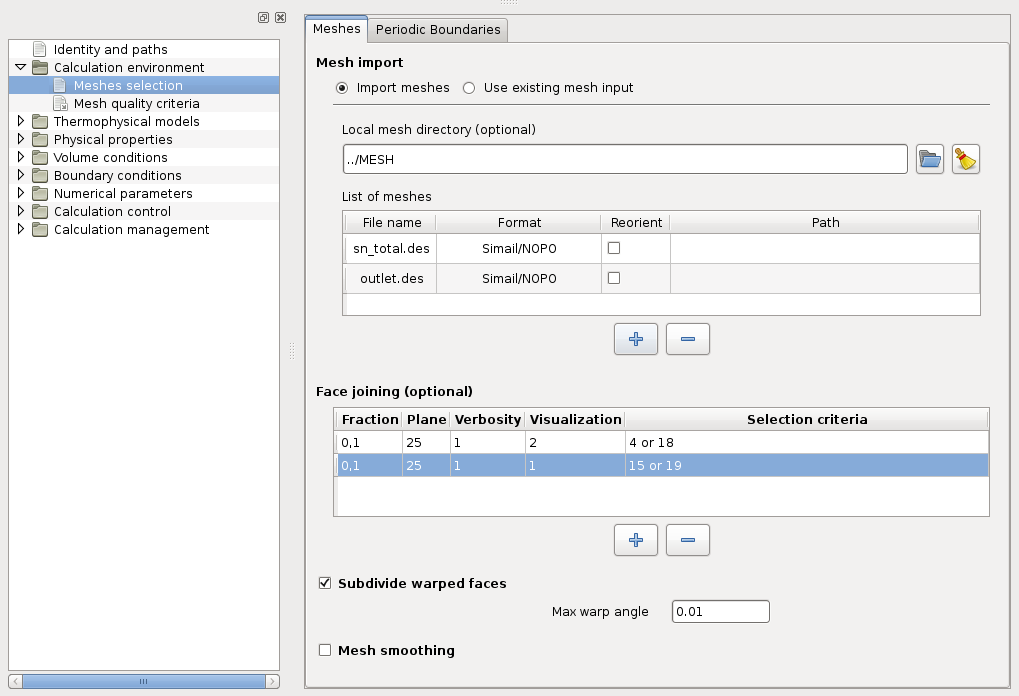Collapse the Calculation environment tree node
1019x696 pixels.
click(20, 67)
